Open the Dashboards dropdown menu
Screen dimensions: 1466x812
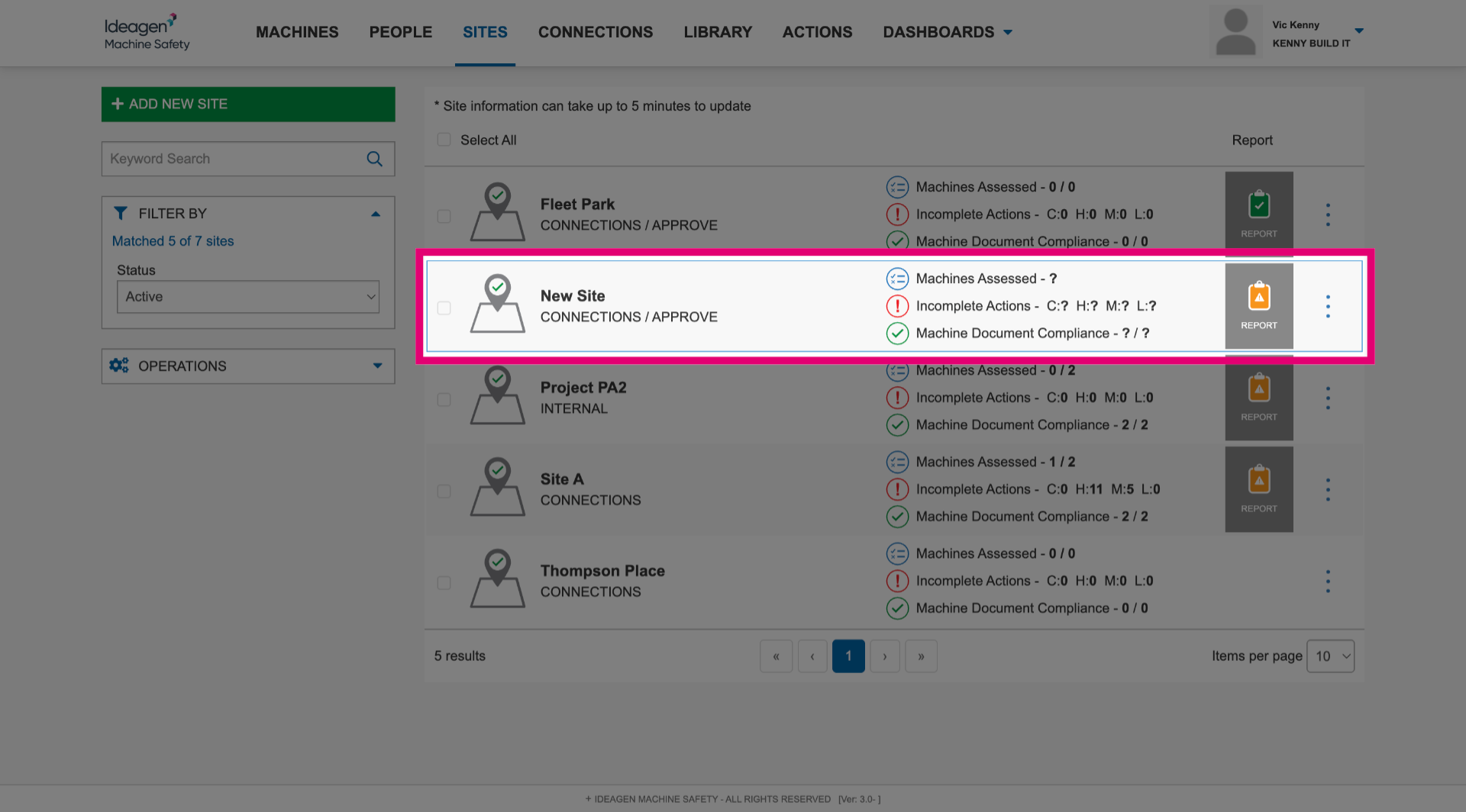coord(947,32)
